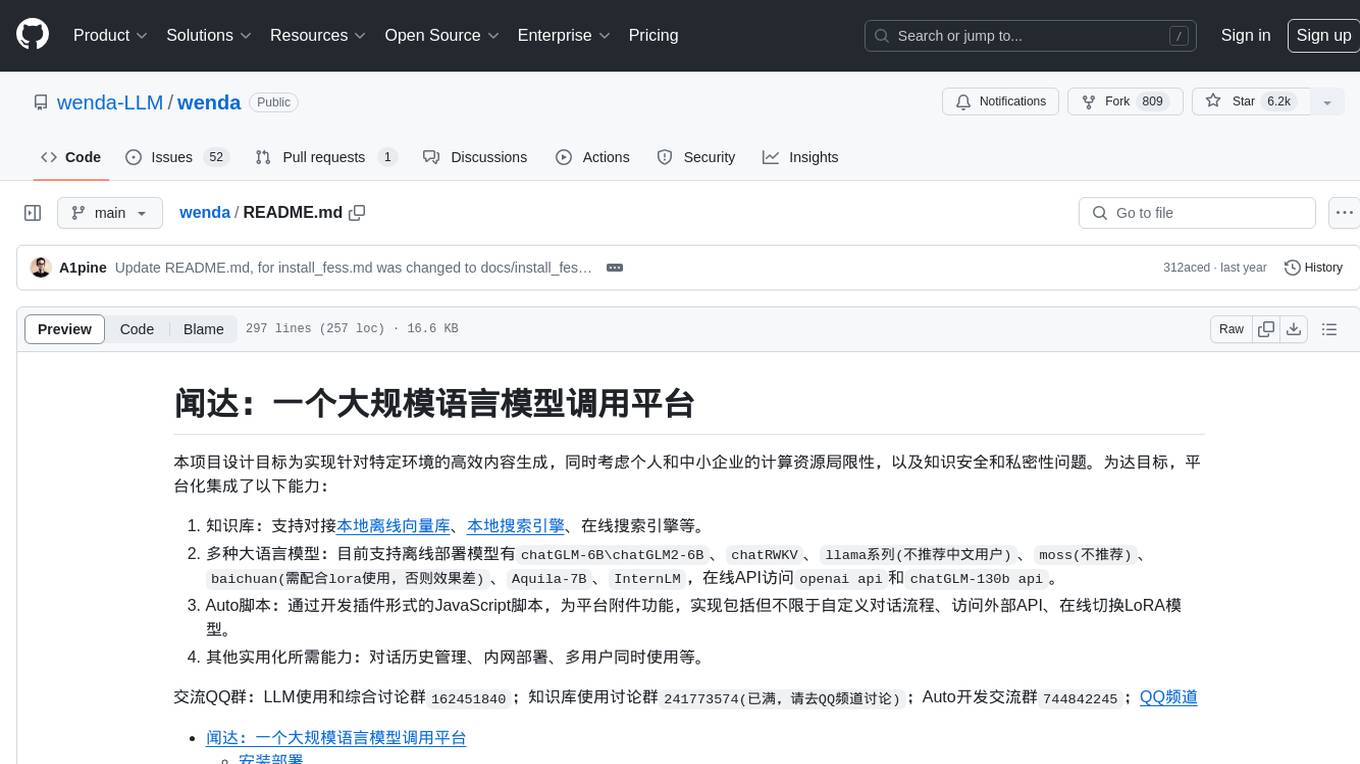This screenshot has height=764, width=1360.
Task: Expand the commit message ellipsis
Action: click(615, 267)
